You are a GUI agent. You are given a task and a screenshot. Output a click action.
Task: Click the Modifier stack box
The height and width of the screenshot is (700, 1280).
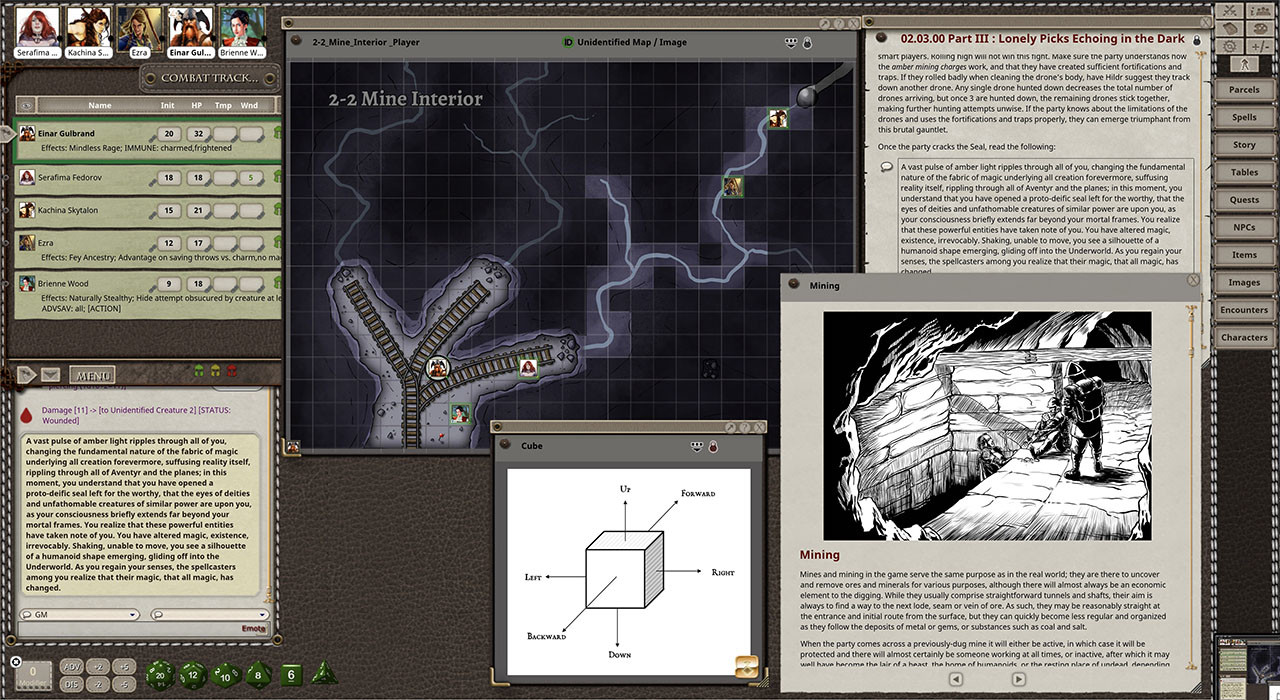[x=32, y=674]
